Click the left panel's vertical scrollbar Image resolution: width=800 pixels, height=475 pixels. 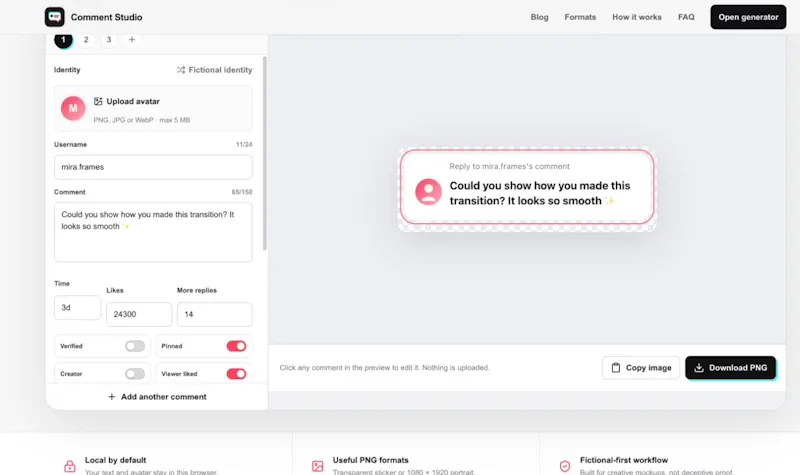(x=265, y=153)
